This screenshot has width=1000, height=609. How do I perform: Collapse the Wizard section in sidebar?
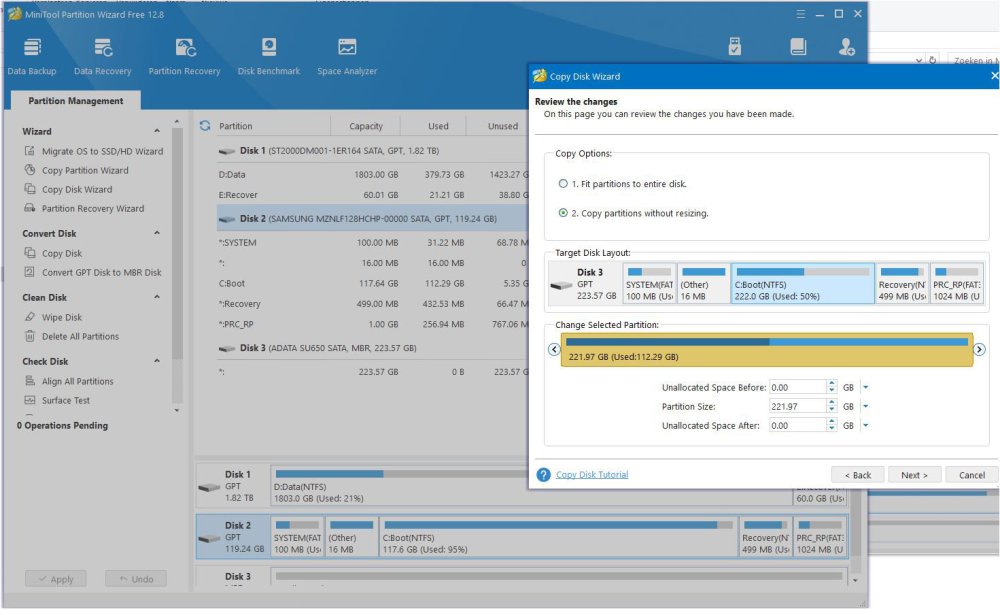click(x=156, y=131)
